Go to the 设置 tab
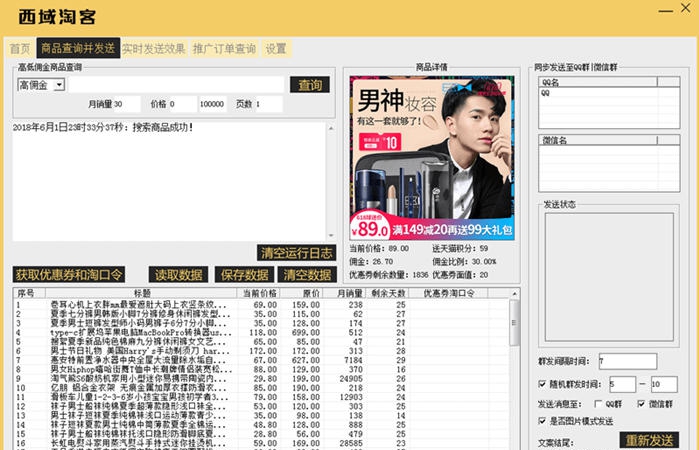 (276, 48)
